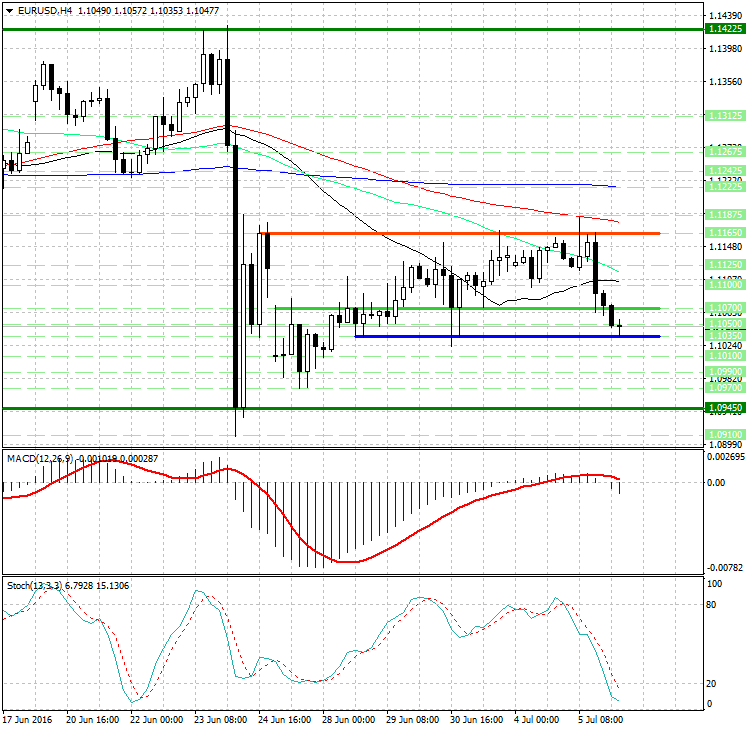
Task: Select the orange horizontal resistance line
Action: [x=450, y=233]
